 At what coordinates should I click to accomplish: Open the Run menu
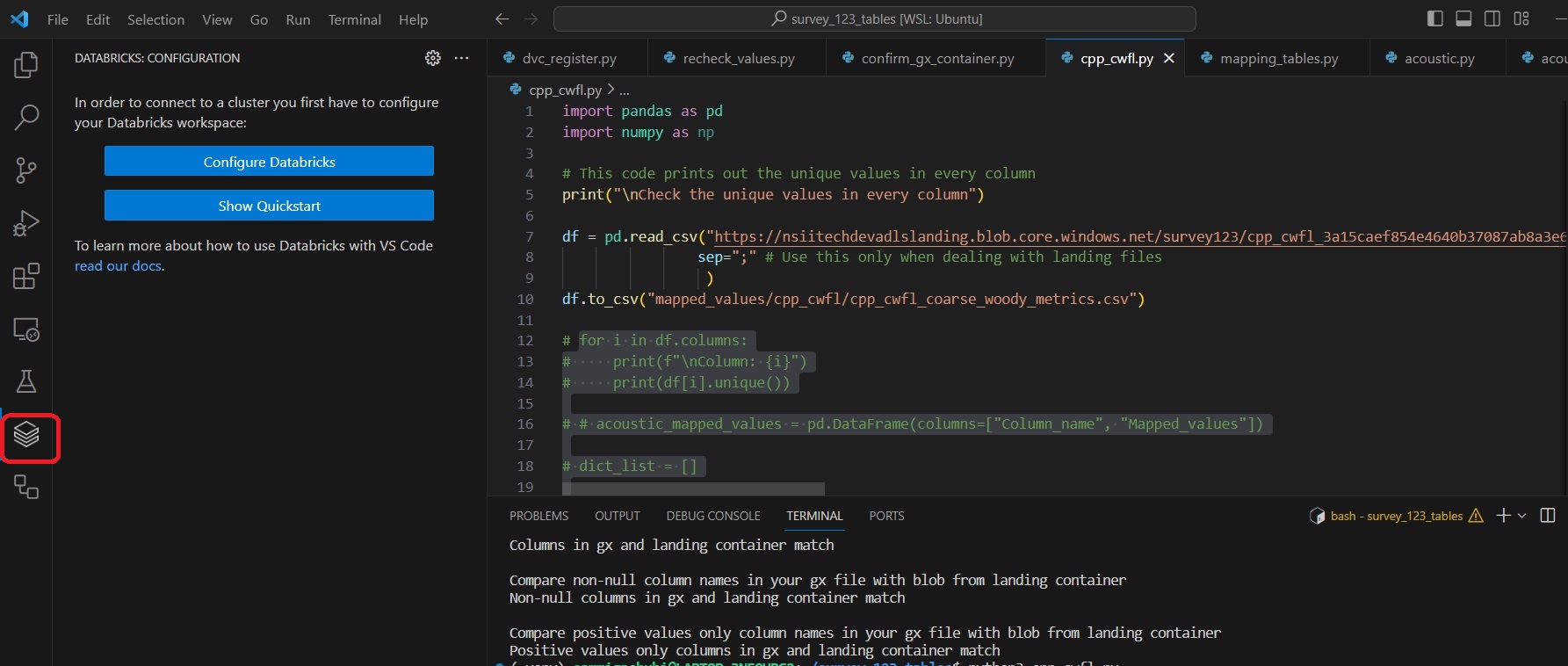click(x=298, y=19)
